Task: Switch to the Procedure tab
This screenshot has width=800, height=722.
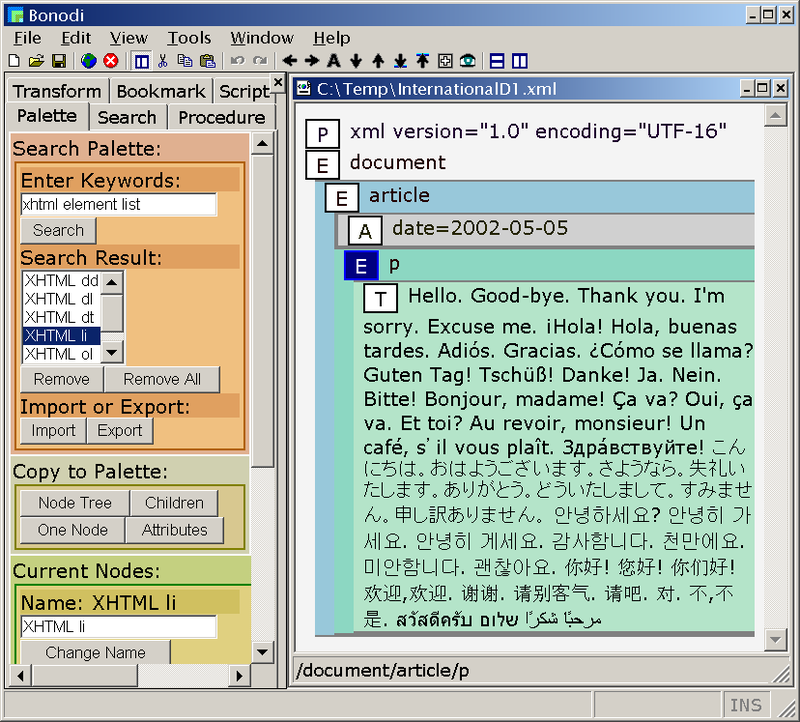Action: pyautogui.click(x=221, y=117)
